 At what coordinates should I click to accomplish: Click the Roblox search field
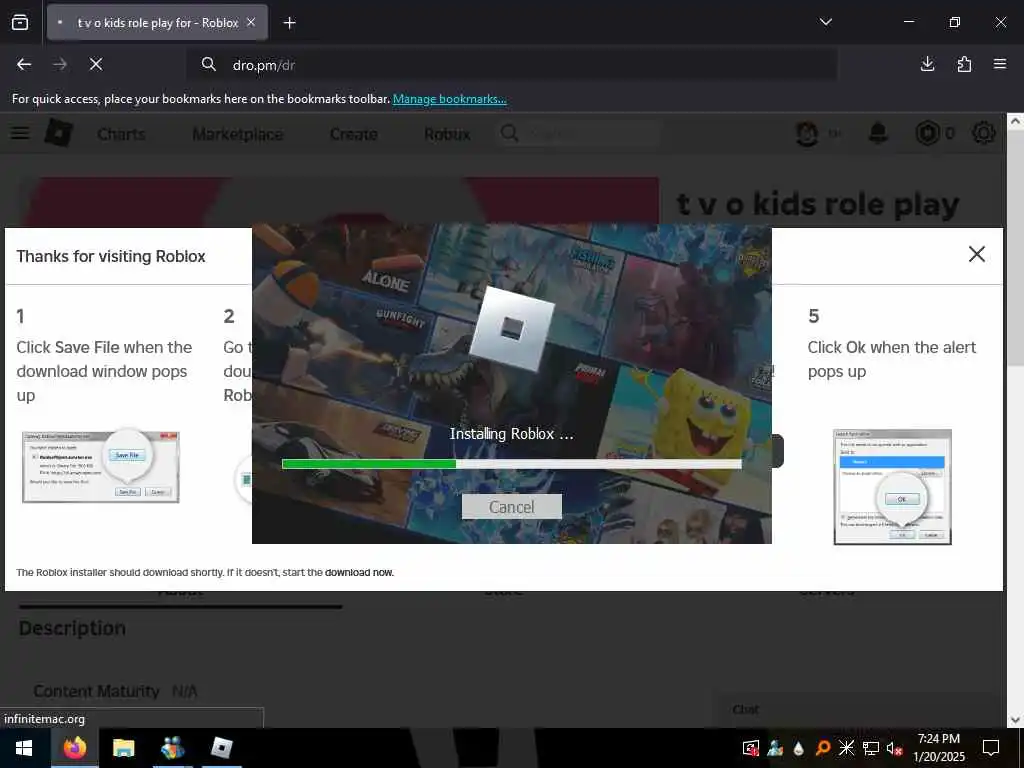[577, 134]
